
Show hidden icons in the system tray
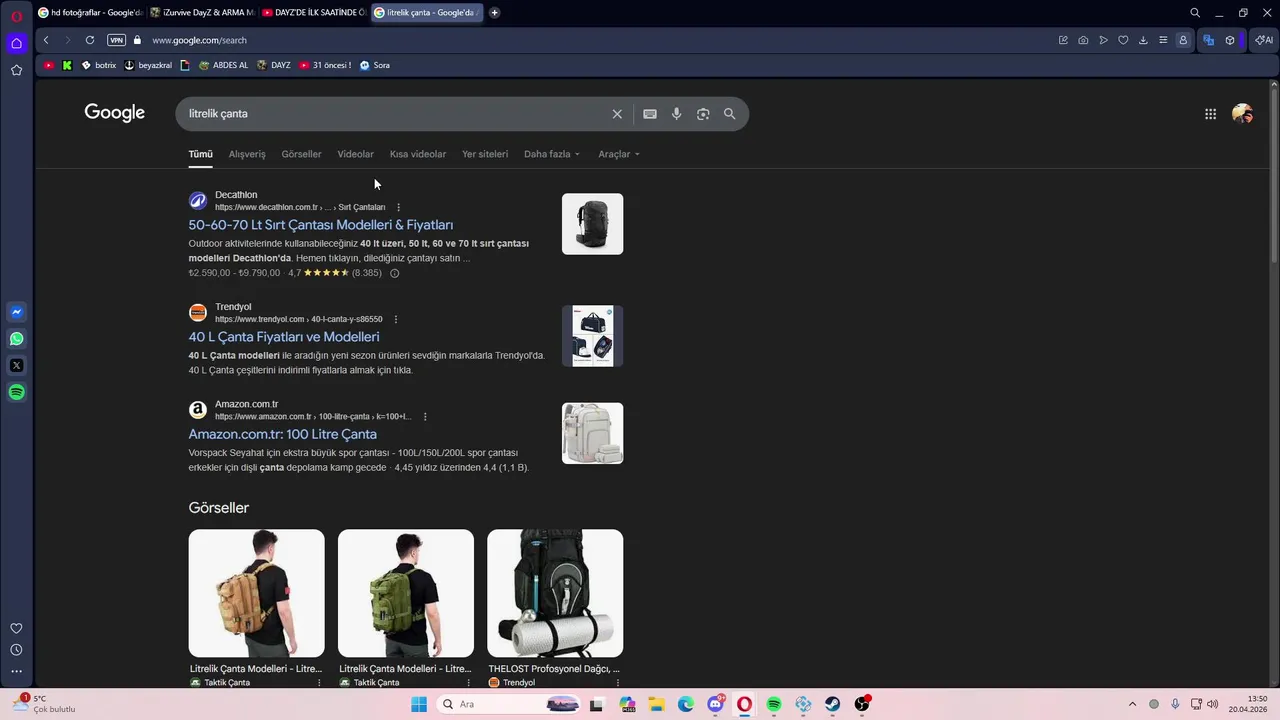1132,704
